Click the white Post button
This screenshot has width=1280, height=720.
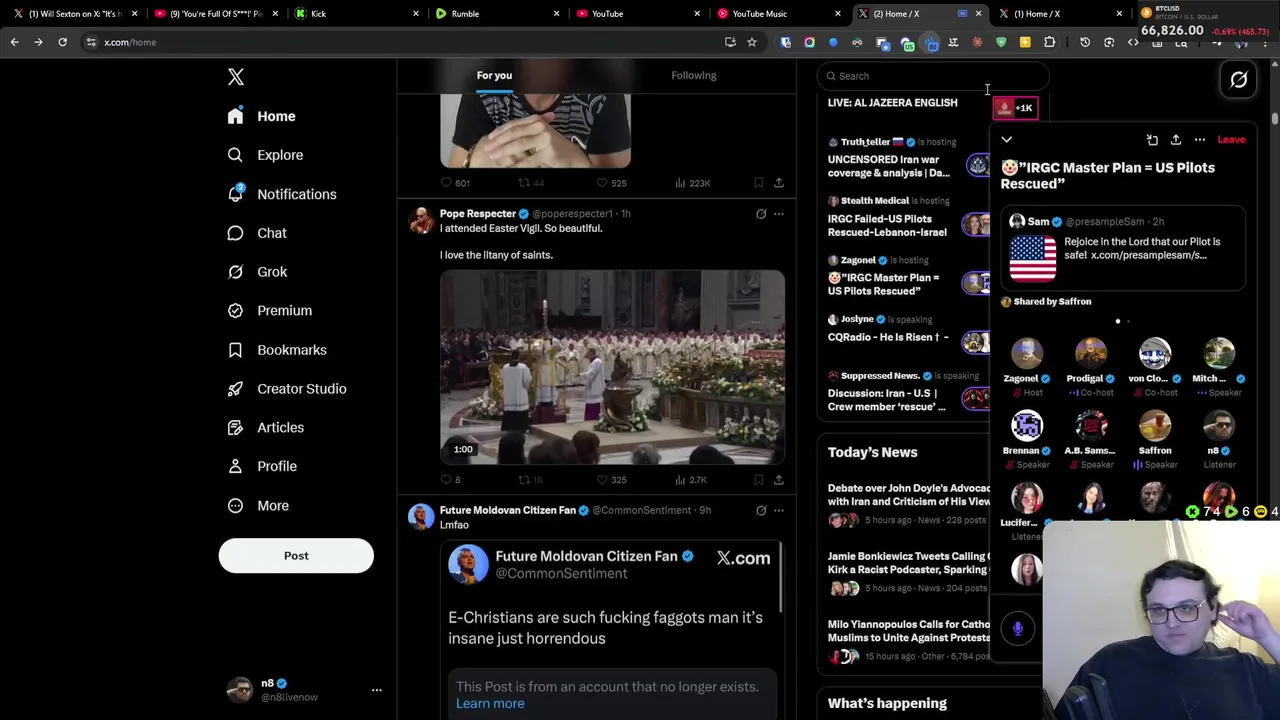pyautogui.click(x=296, y=556)
